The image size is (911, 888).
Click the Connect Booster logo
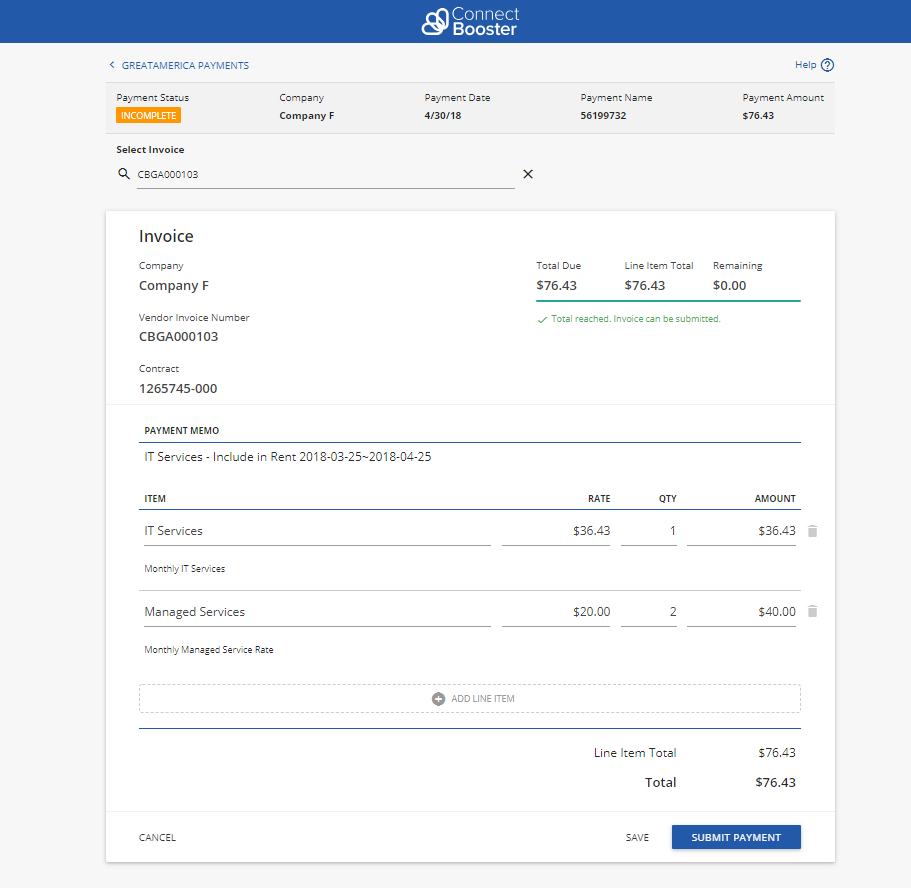coord(470,22)
